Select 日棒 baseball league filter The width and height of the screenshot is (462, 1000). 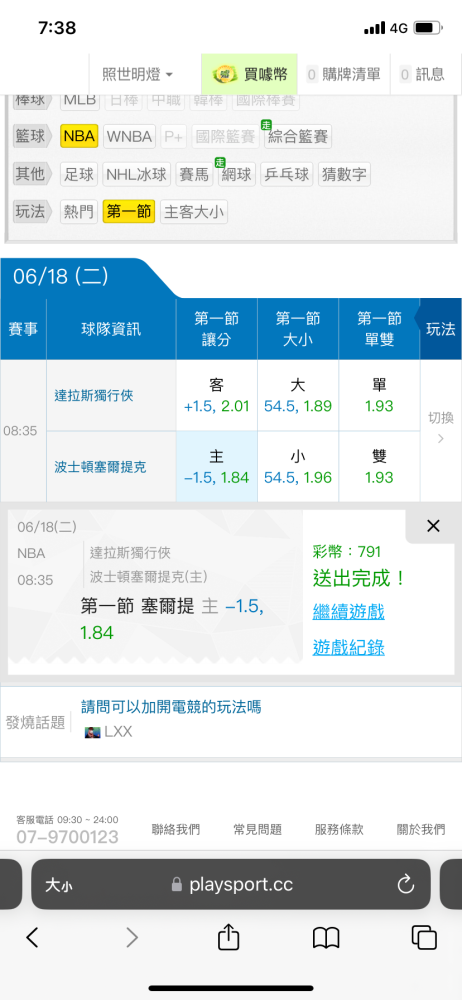click(x=123, y=100)
